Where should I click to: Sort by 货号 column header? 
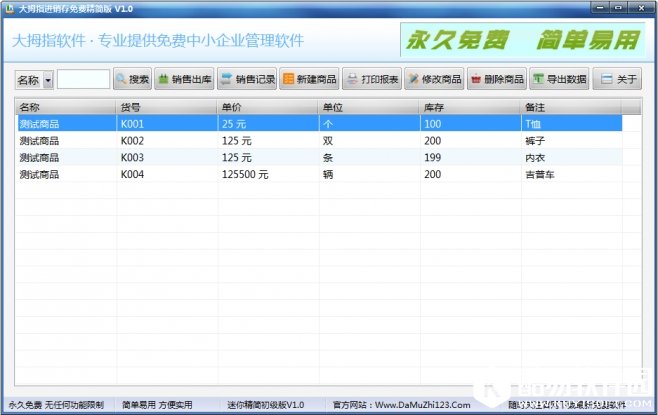pos(167,107)
